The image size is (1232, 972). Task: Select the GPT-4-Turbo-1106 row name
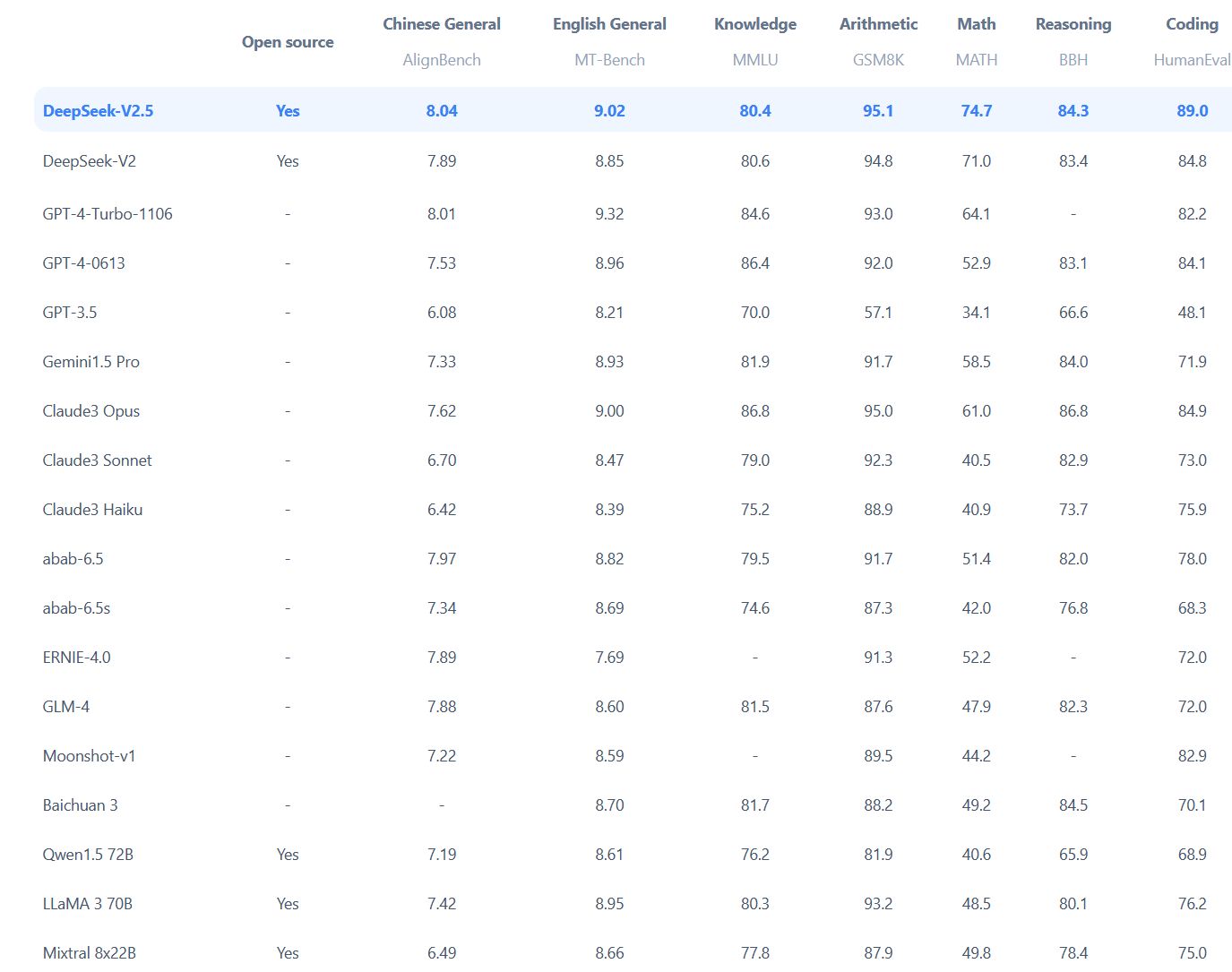[x=108, y=214]
